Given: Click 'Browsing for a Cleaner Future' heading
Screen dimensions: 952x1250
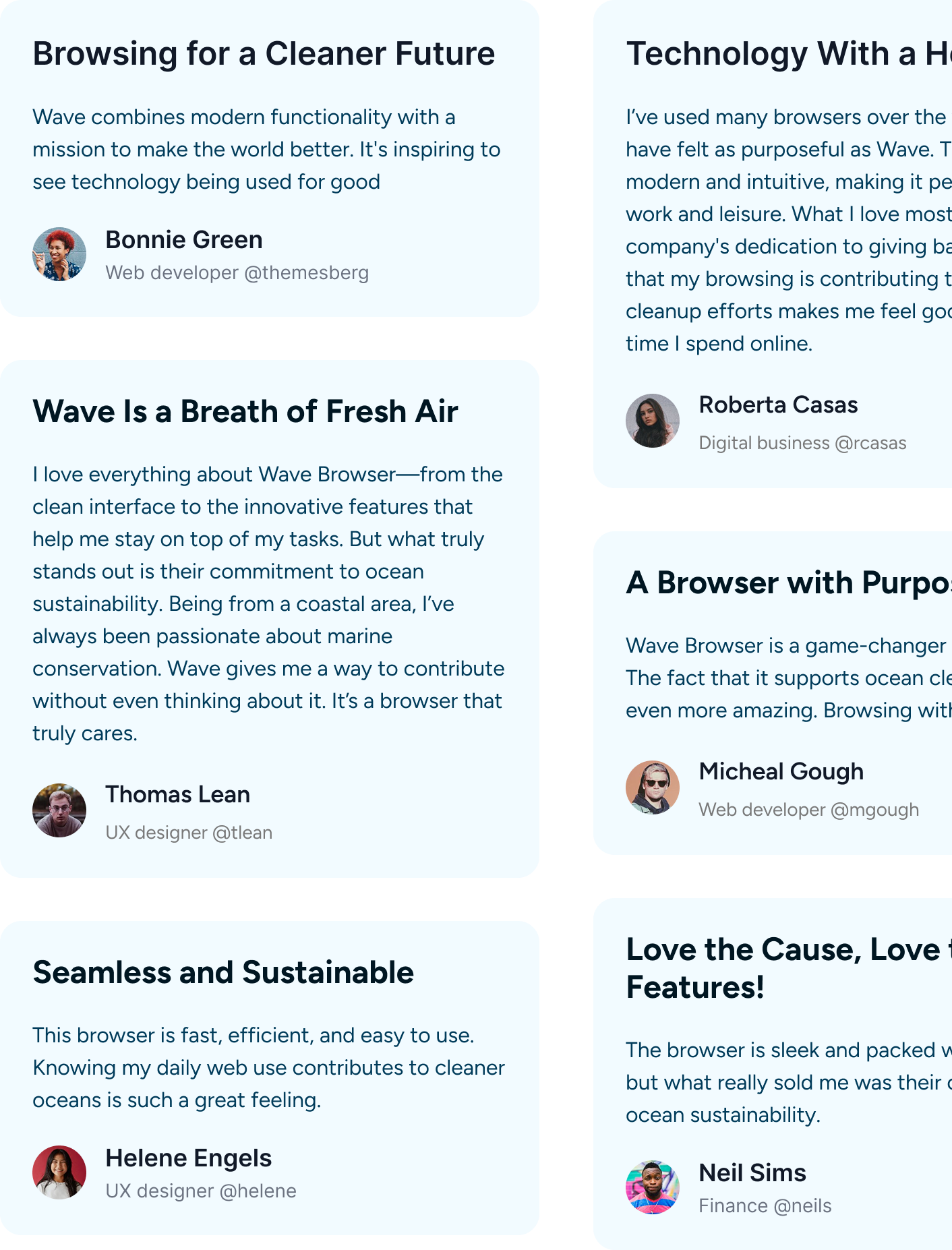Looking at the screenshot, I should click(264, 54).
